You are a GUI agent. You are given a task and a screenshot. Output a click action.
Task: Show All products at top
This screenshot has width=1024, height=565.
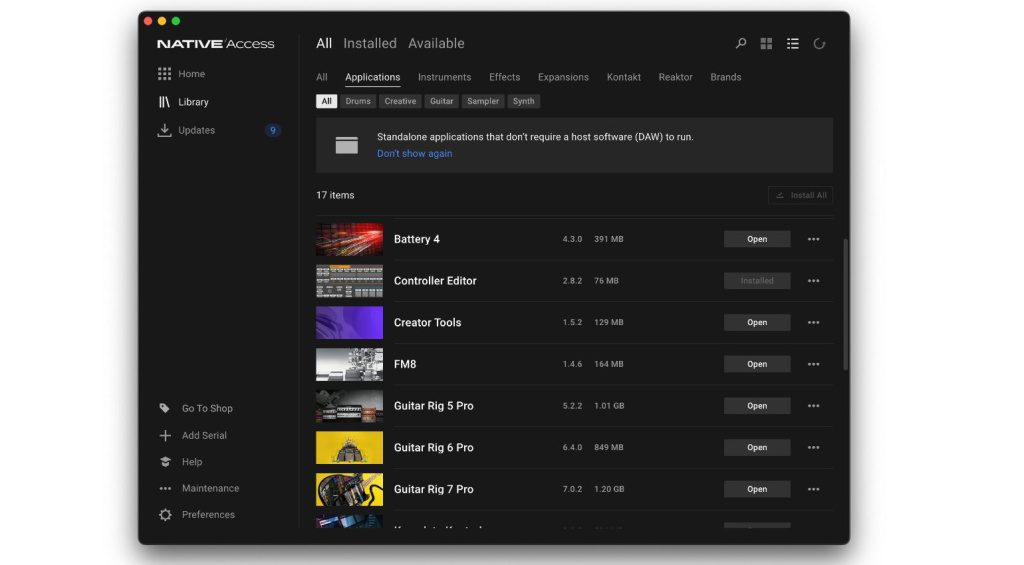click(324, 44)
